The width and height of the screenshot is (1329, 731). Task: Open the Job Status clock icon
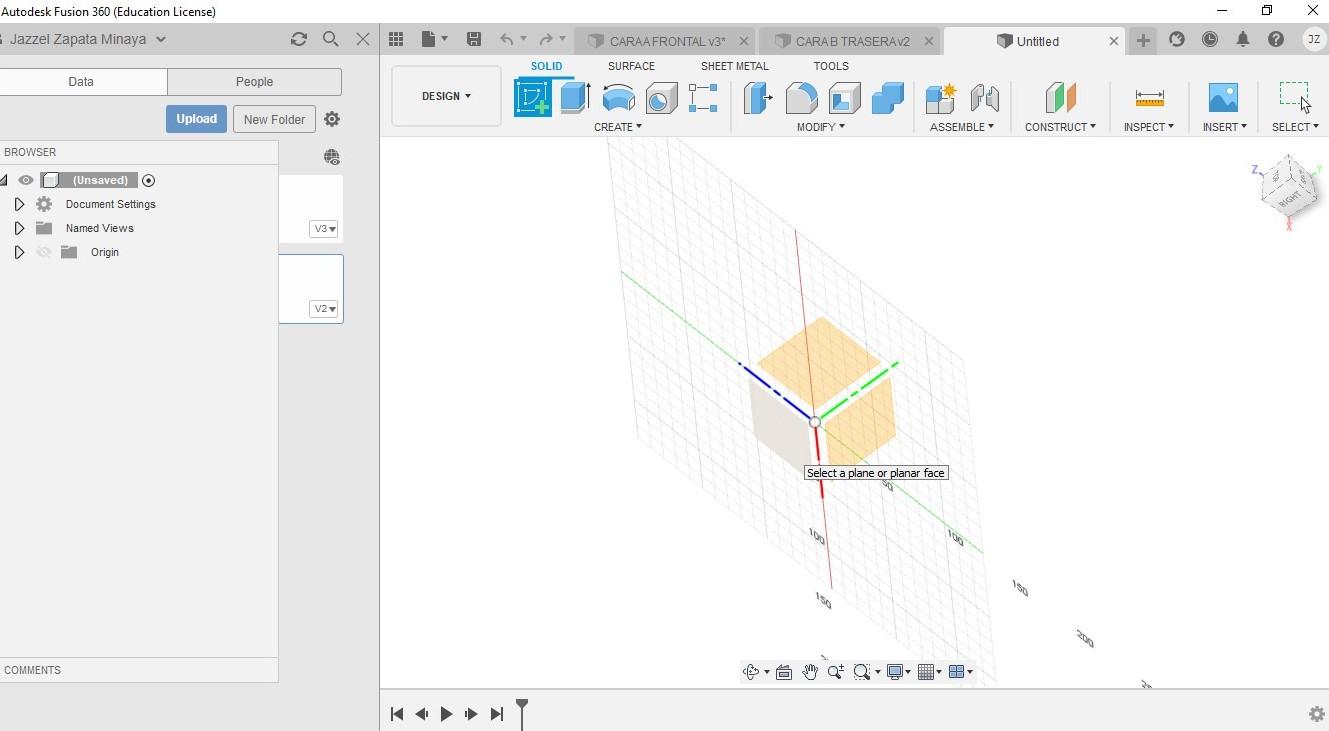pyautogui.click(x=1210, y=39)
